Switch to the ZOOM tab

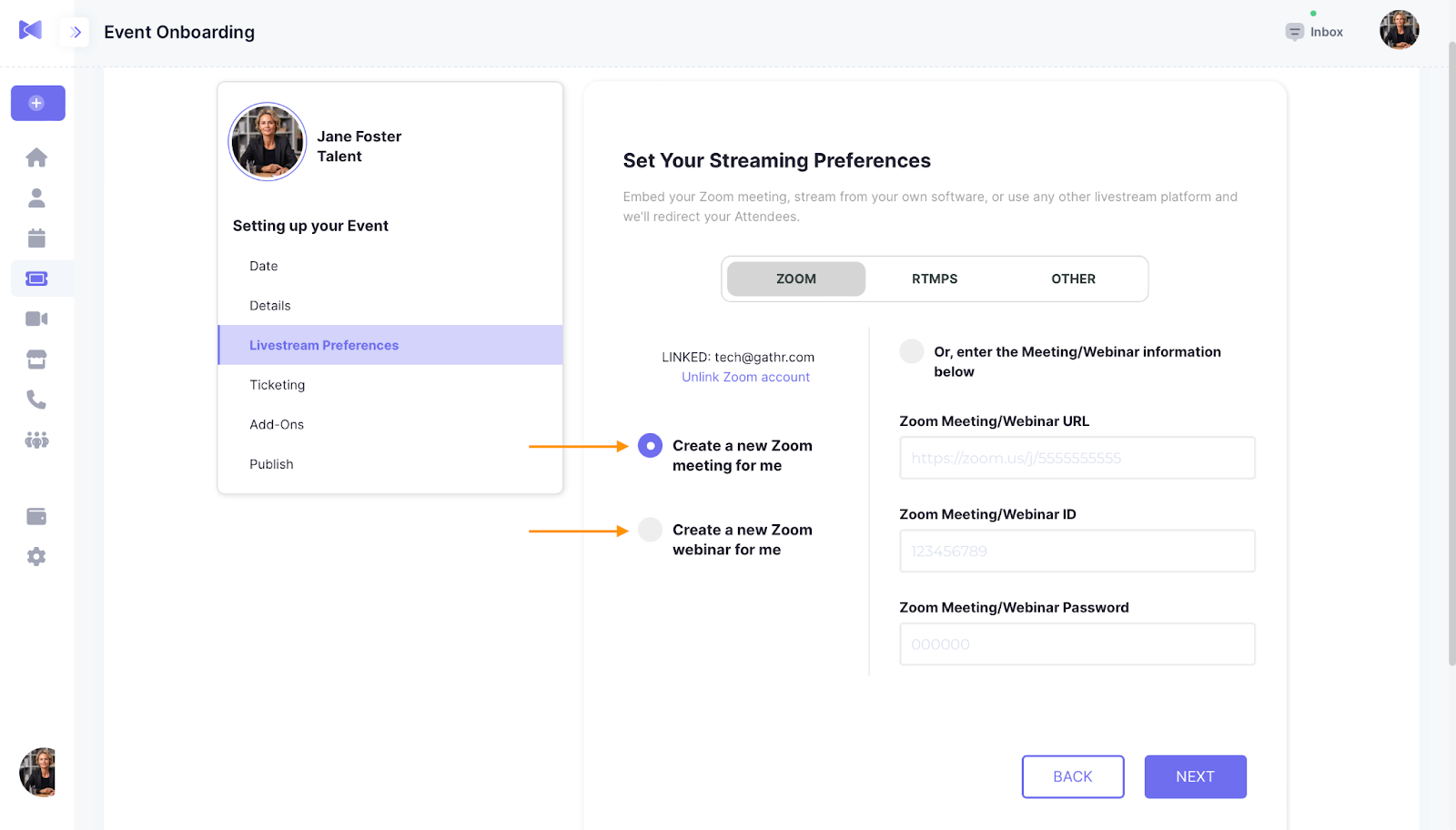[796, 278]
